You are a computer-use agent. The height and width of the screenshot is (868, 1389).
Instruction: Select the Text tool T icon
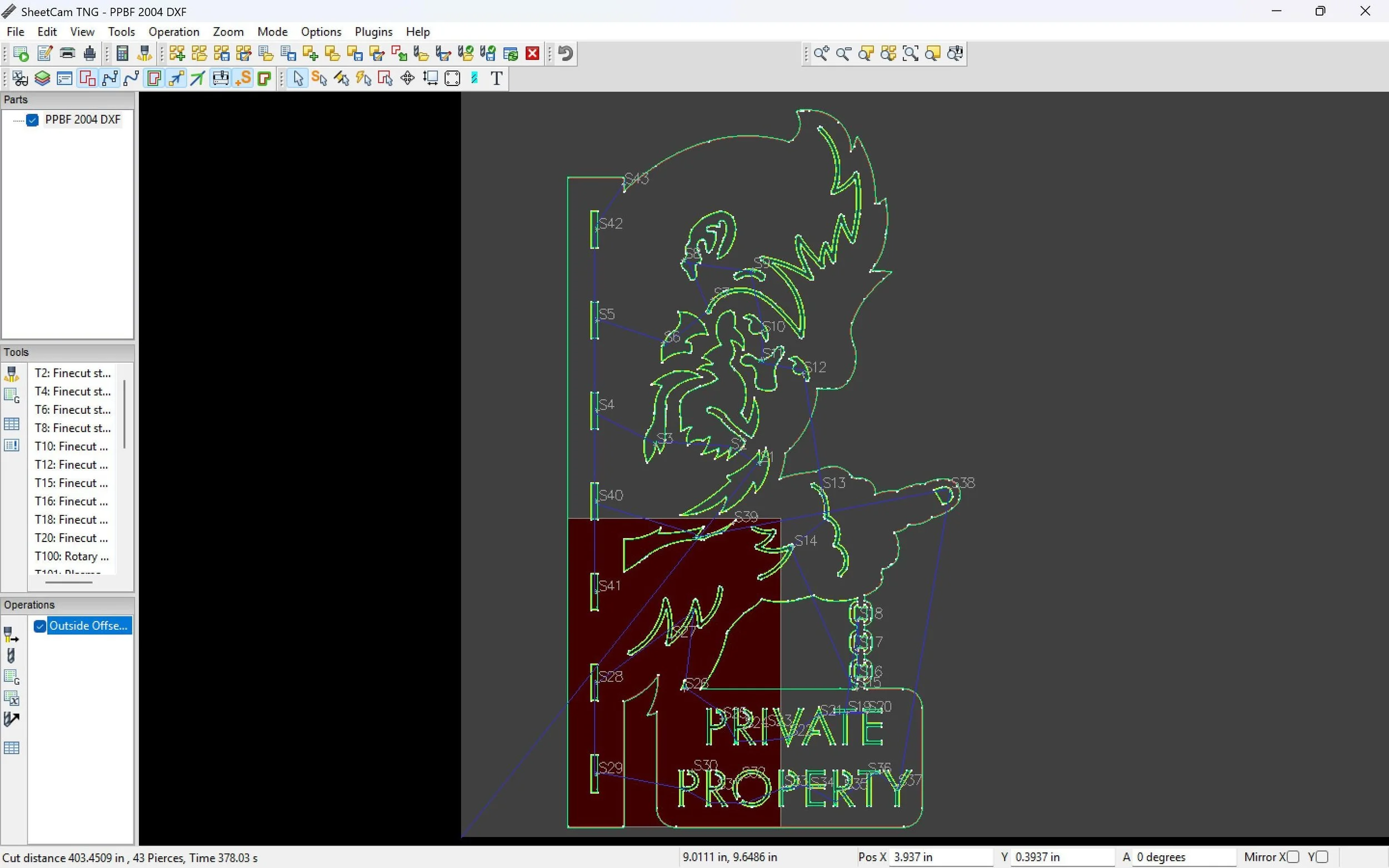(497, 78)
